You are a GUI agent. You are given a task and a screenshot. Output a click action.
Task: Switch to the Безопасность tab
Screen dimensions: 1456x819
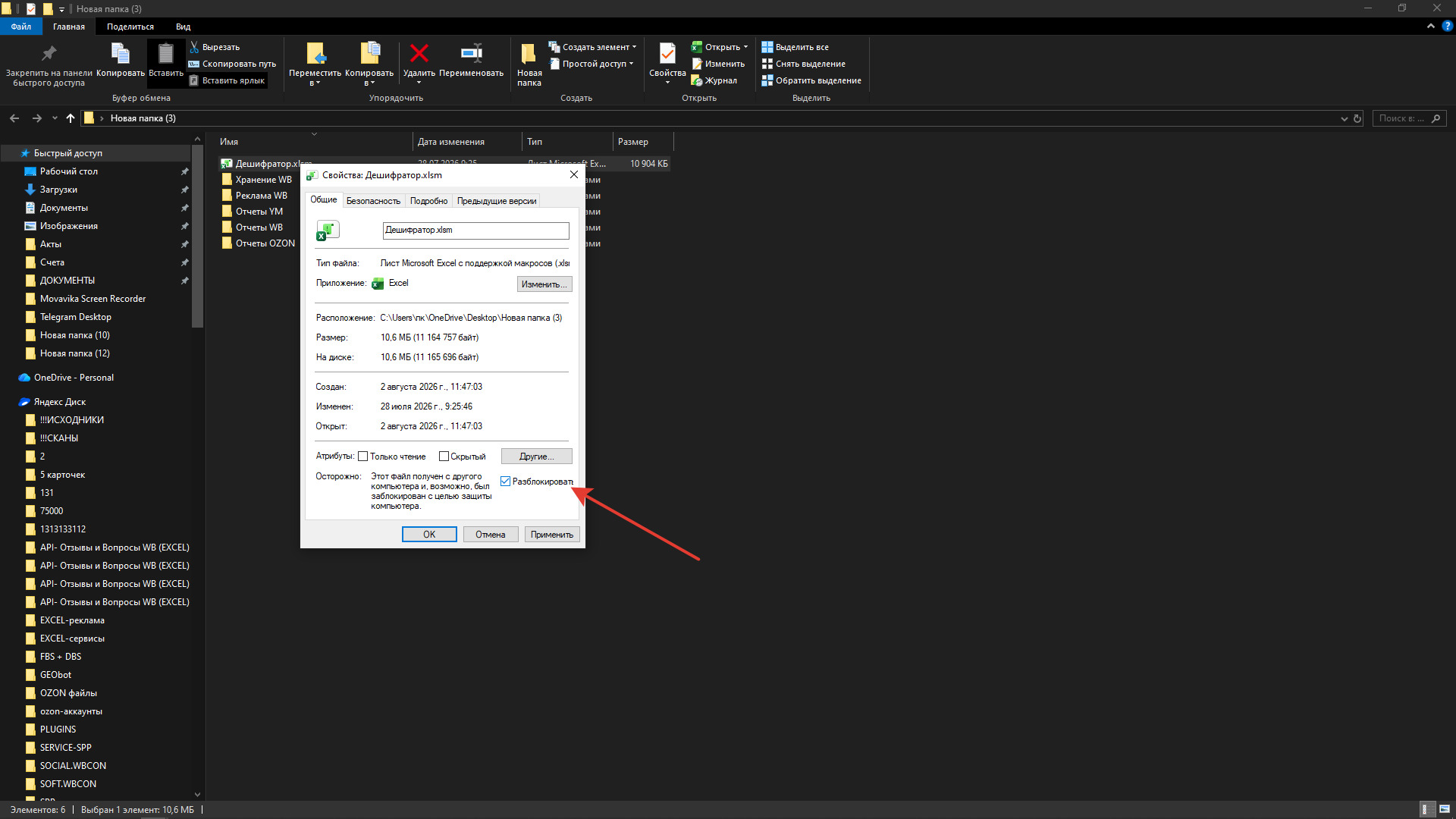[373, 201]
